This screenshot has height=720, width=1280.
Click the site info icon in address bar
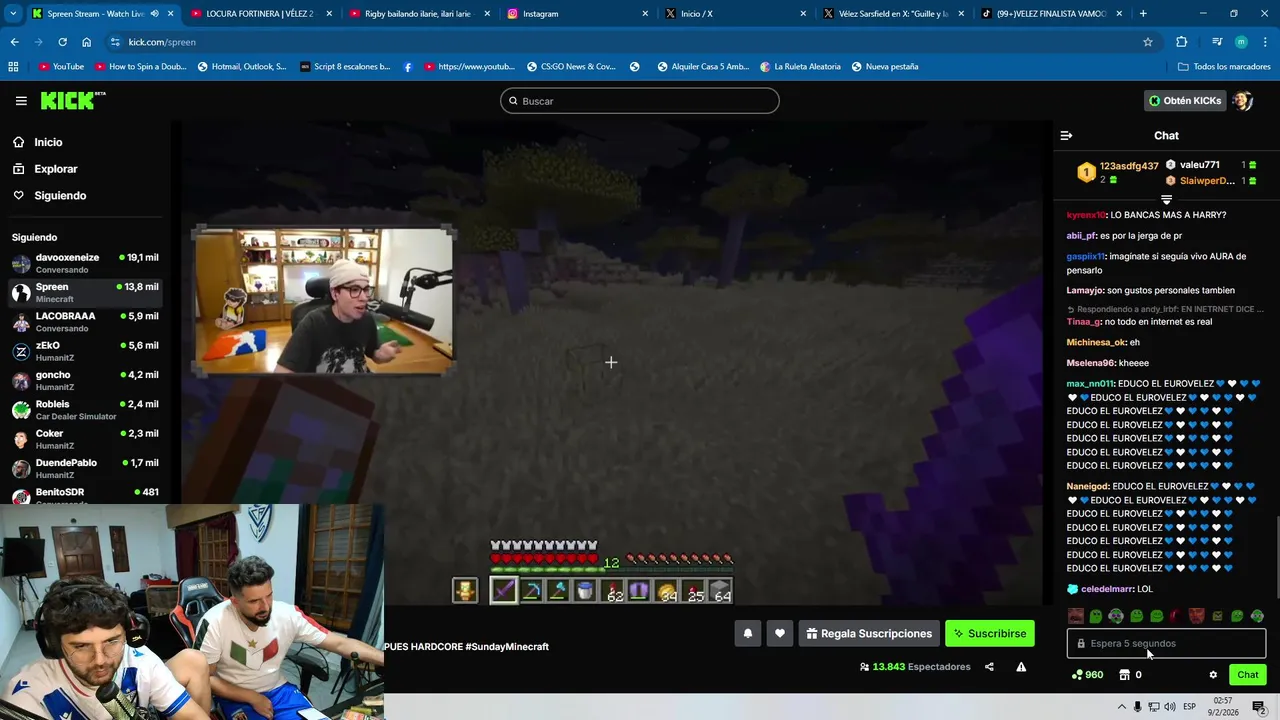tap(115, 42)
